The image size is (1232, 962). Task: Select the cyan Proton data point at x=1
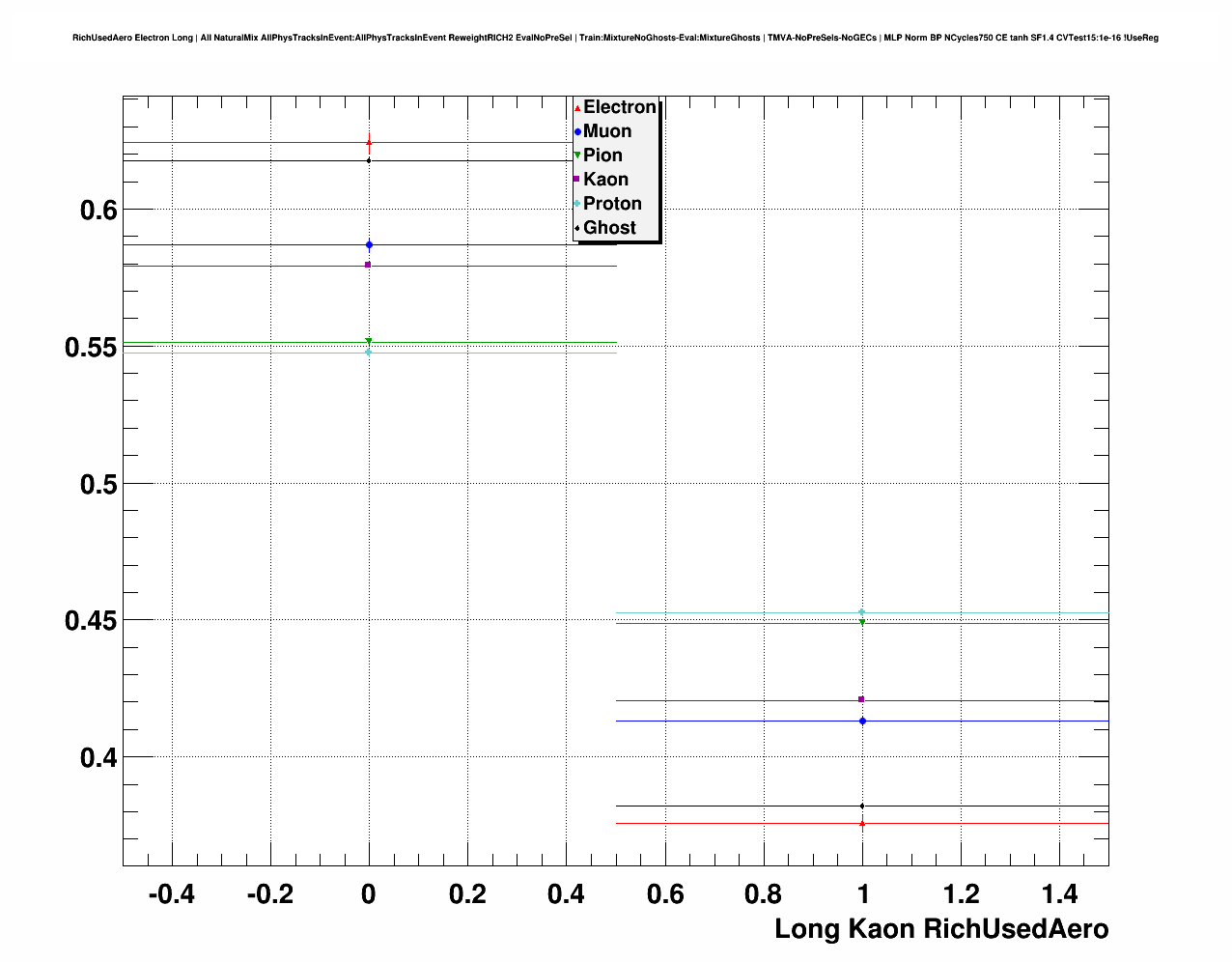[x=862, y=611]
